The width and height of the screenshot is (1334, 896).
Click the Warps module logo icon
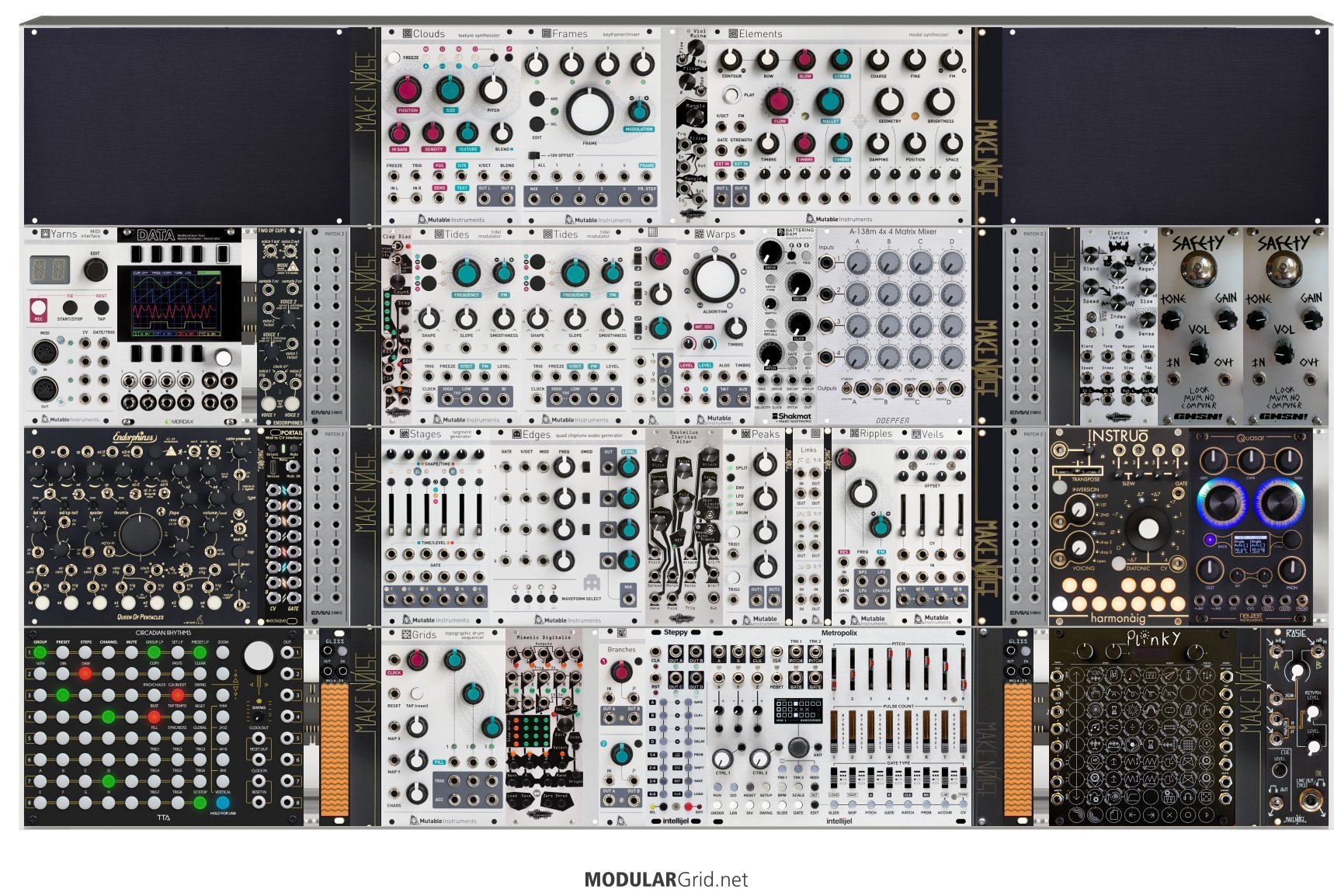click(698, 234)
